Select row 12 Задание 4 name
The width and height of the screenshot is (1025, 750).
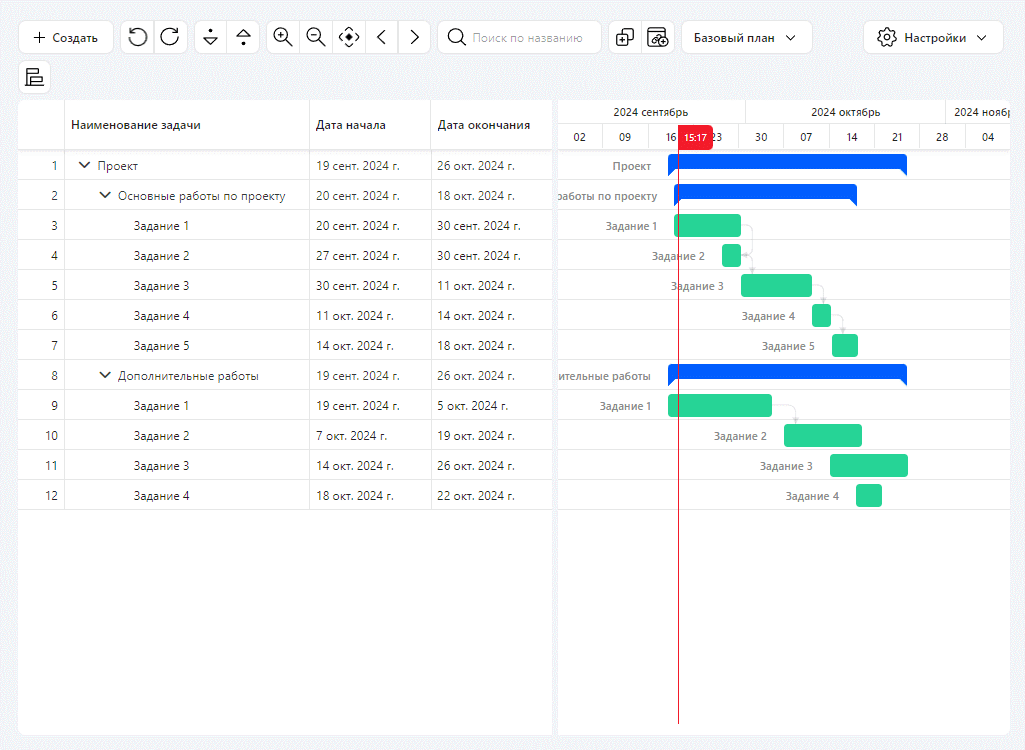[161, 496]
